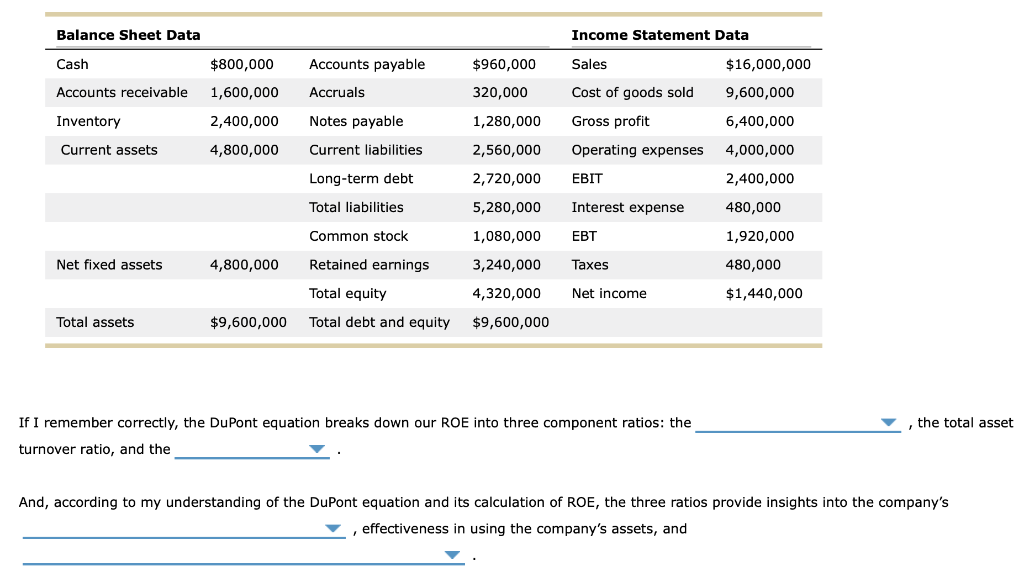Click the Long-term debt value 2,720,000
This screenshot has width=1024, height=582.
[x=507, y=179]
